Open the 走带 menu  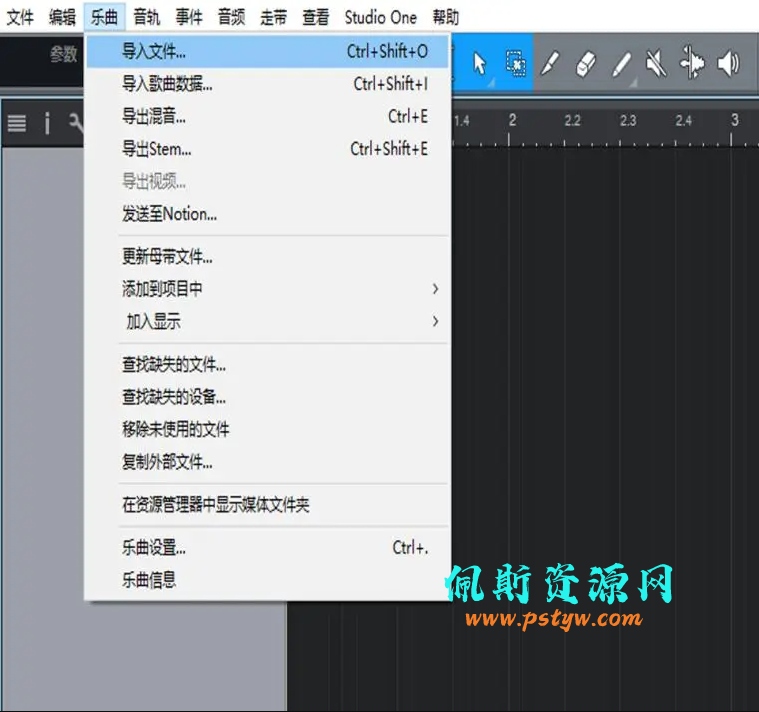[273, 17]
